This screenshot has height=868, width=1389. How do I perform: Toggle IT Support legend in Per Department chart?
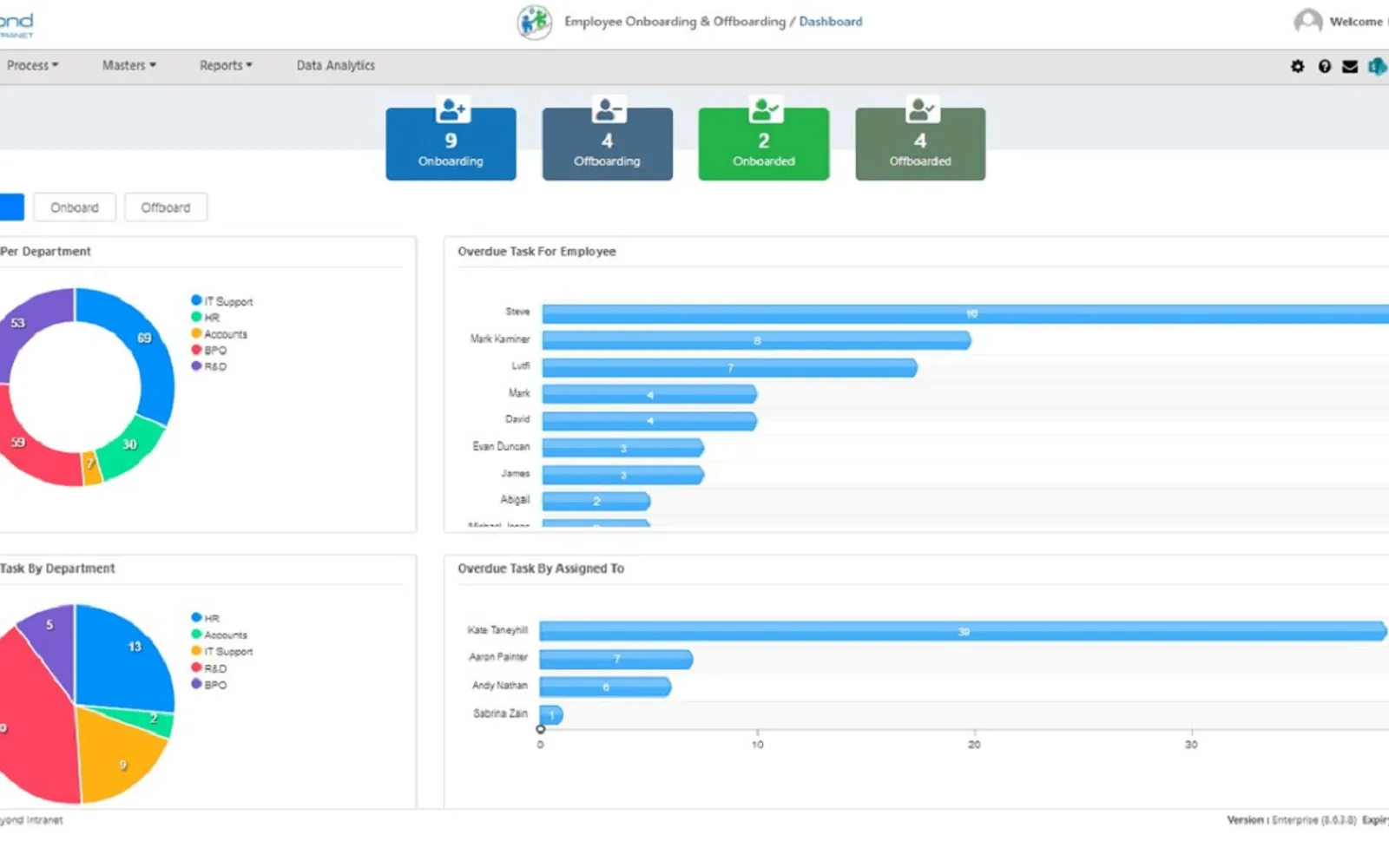tap(222, 301)
